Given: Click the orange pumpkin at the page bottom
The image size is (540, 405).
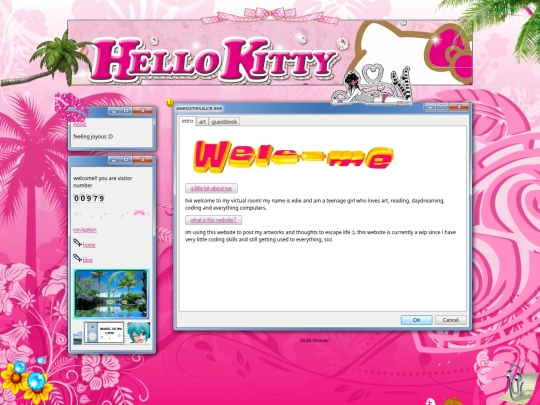Looking at the screenshot, I should (x=453, y=401).
